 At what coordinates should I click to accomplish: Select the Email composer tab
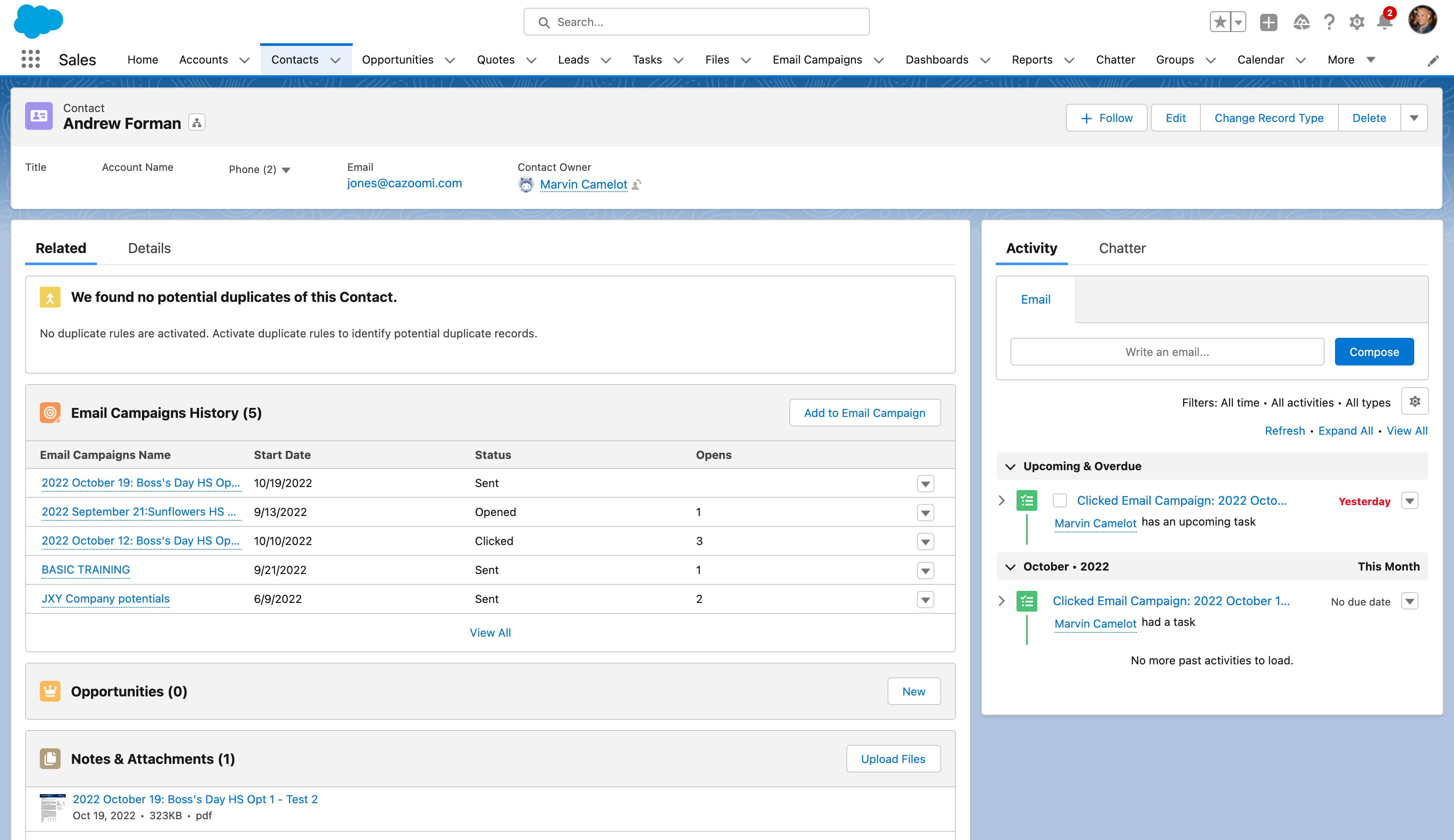point(1035,299)
